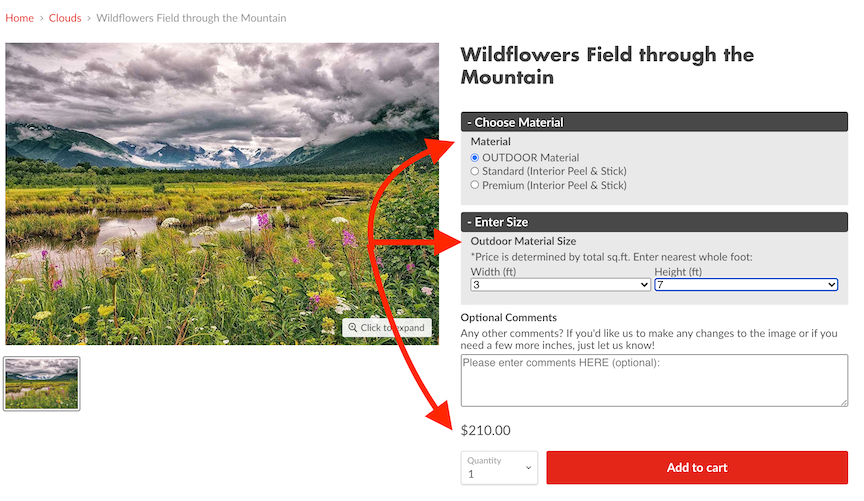Viewport: 864px width, 501px height.
Task: Choose Standard (Interior Peel & Stick) material
Action: coord(475,172)
